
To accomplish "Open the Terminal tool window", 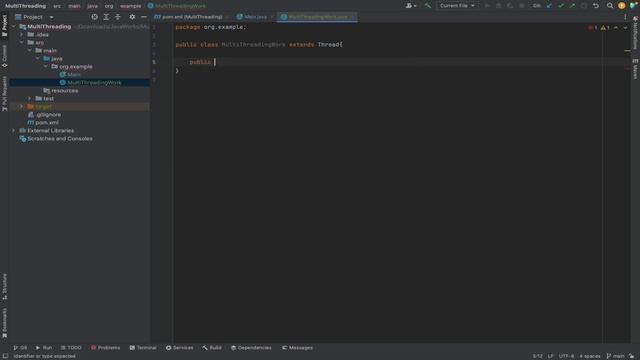I will (143, 348).
